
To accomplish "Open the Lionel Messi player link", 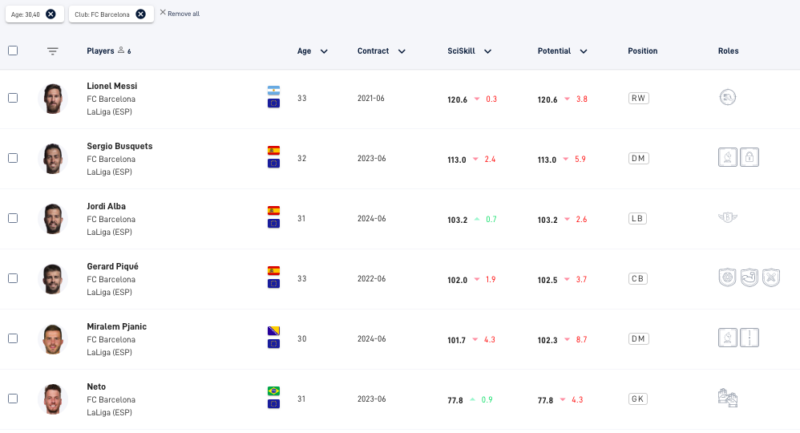I will [112, 86].
